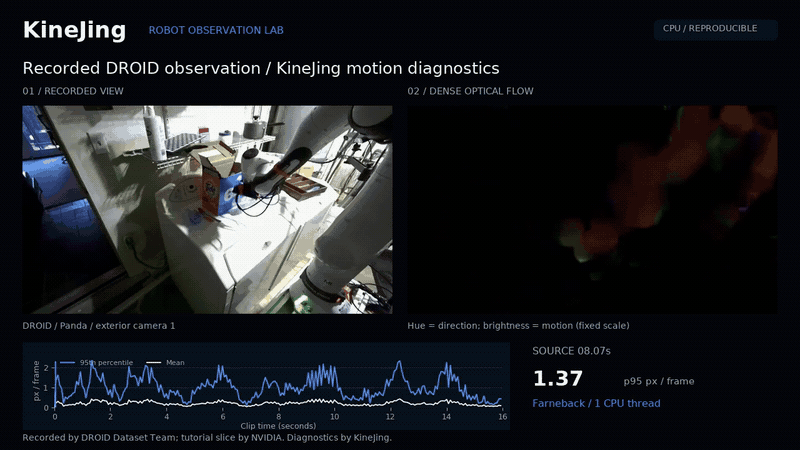
Task: Click the Clip time (seconds) axis label
Action: click(278, 426)
